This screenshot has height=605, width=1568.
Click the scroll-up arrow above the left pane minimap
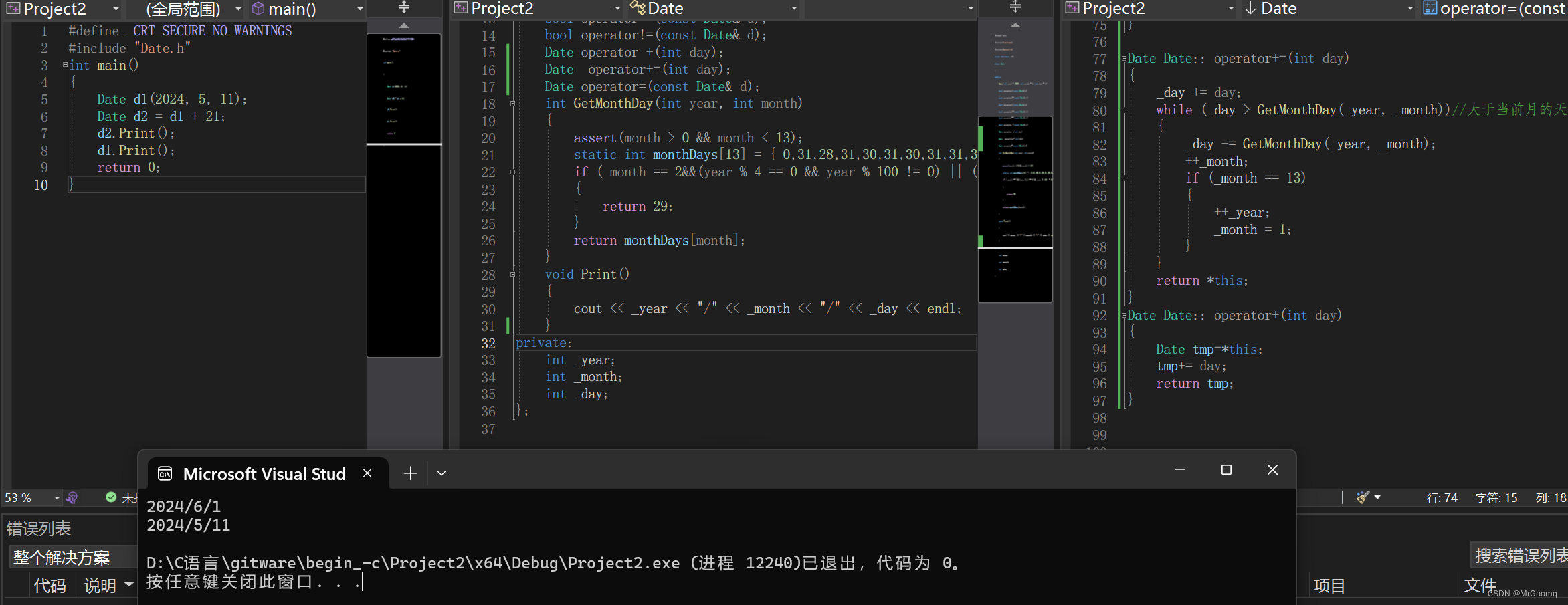(403, 25)
